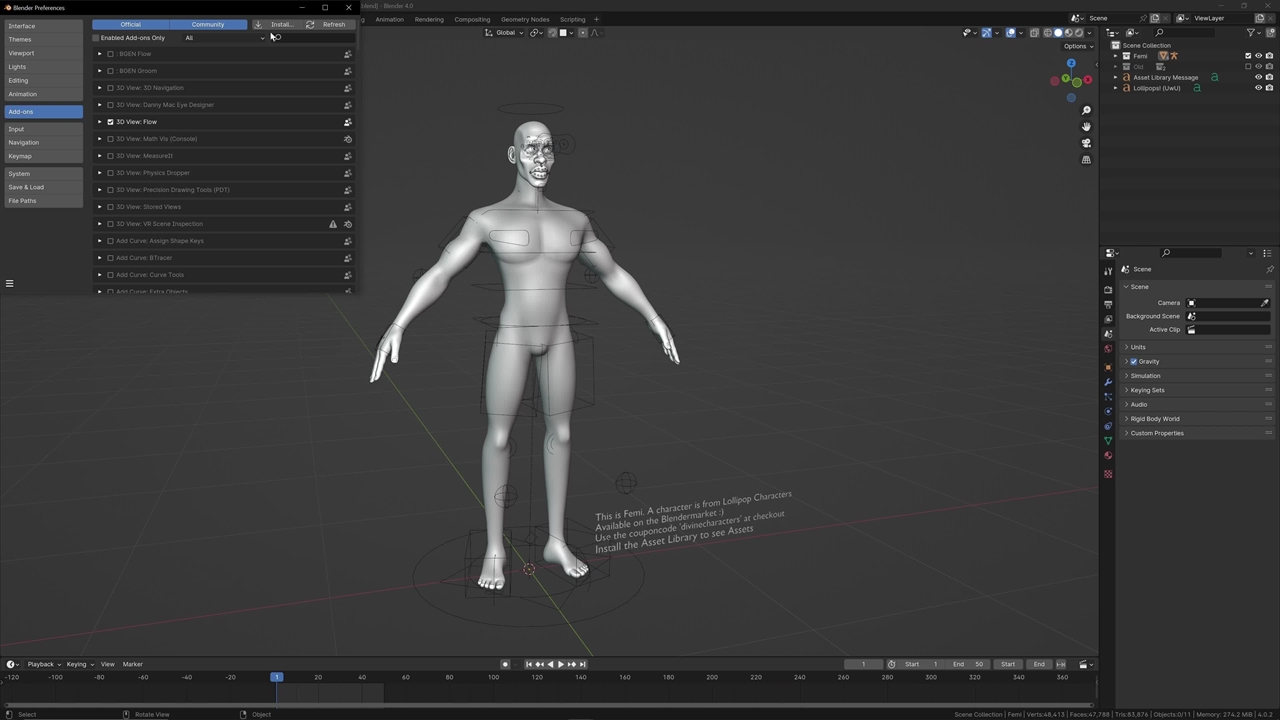Hide the Femi collection with eye icon

point(1258,56)
